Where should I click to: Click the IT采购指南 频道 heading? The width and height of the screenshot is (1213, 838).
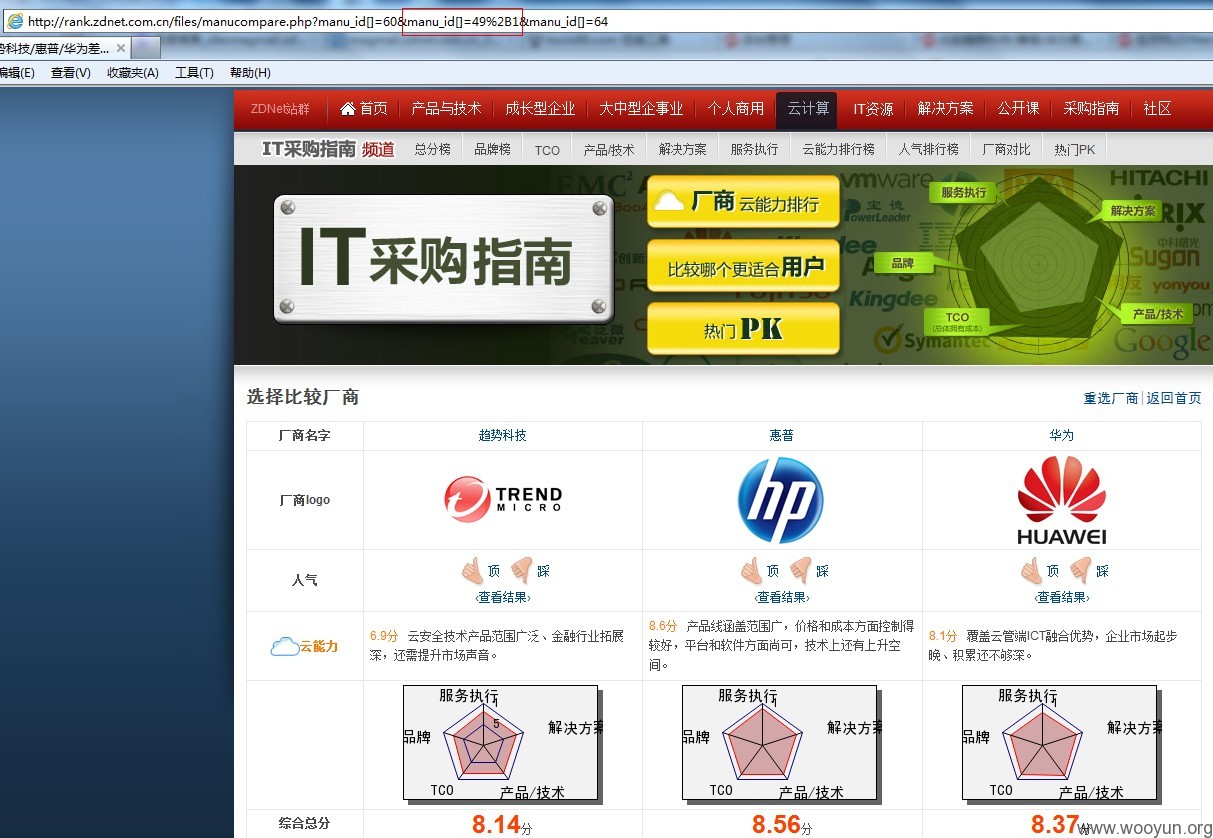(328, 149)
